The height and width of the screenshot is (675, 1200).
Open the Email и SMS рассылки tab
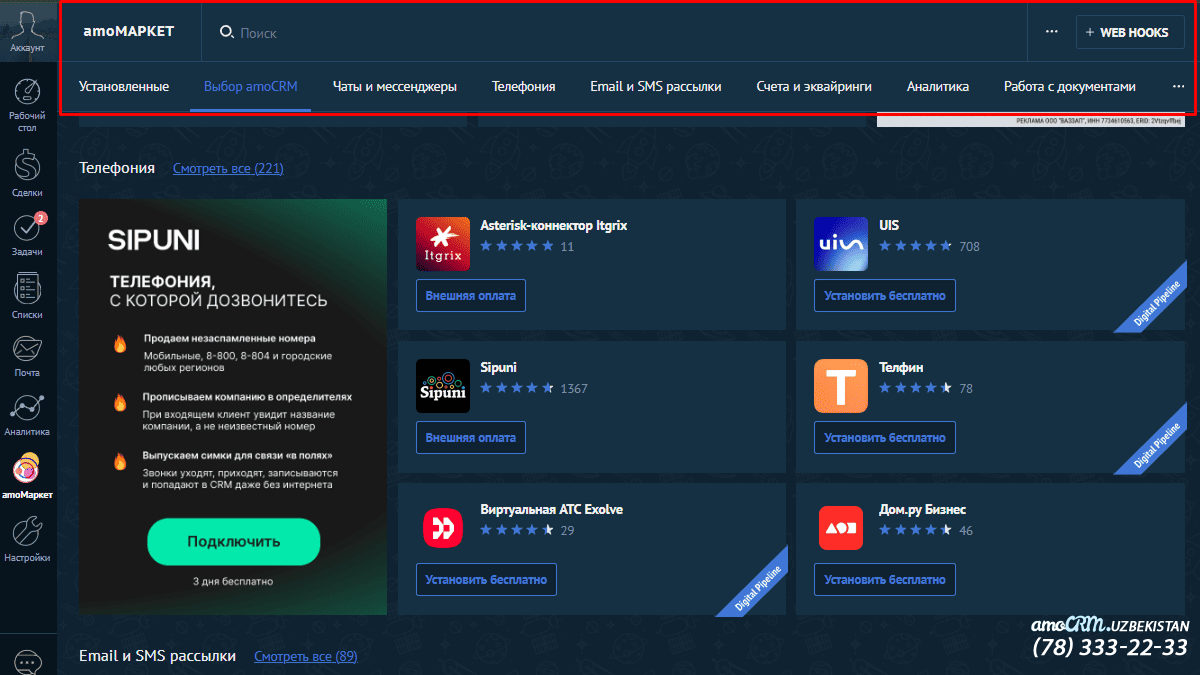(x=656, y=86)
